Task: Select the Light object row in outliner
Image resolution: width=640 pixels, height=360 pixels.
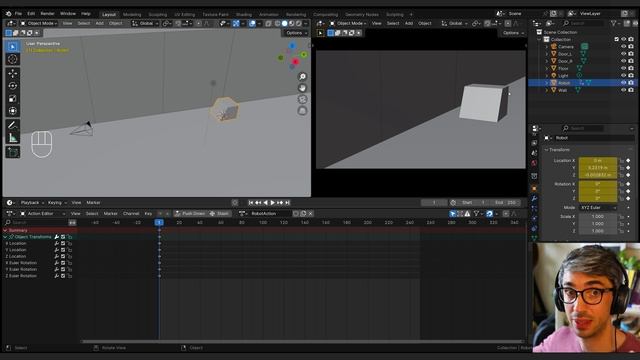Action: [582, 76]
